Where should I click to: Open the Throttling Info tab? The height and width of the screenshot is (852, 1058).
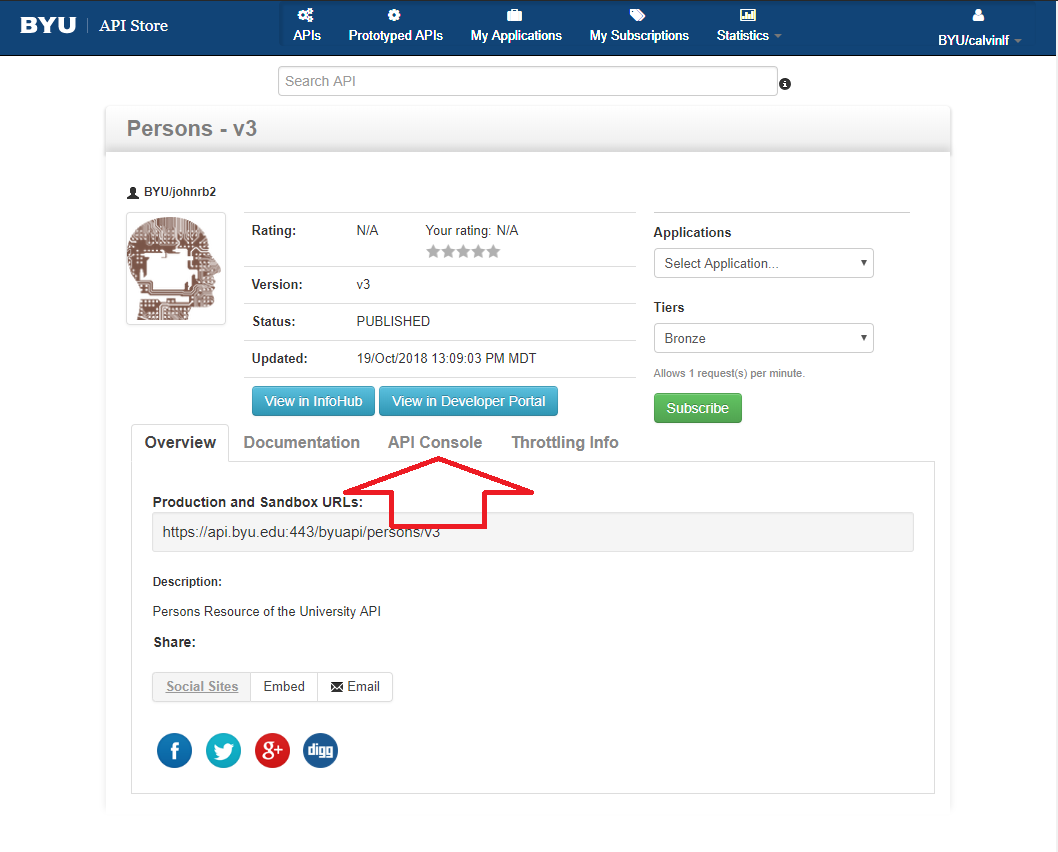click(565, 443)
